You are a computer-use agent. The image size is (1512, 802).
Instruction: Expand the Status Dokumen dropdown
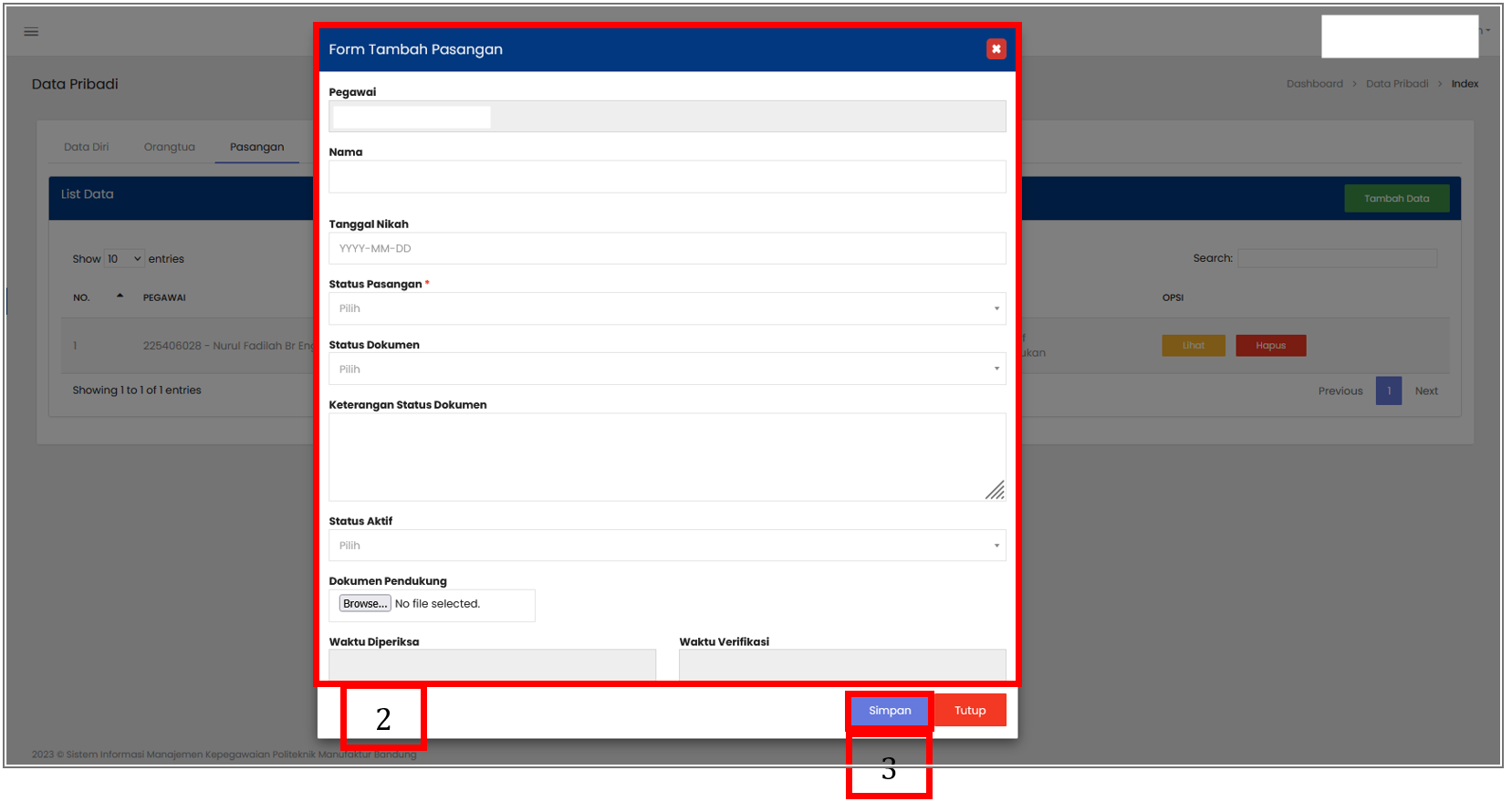point(666,370)
